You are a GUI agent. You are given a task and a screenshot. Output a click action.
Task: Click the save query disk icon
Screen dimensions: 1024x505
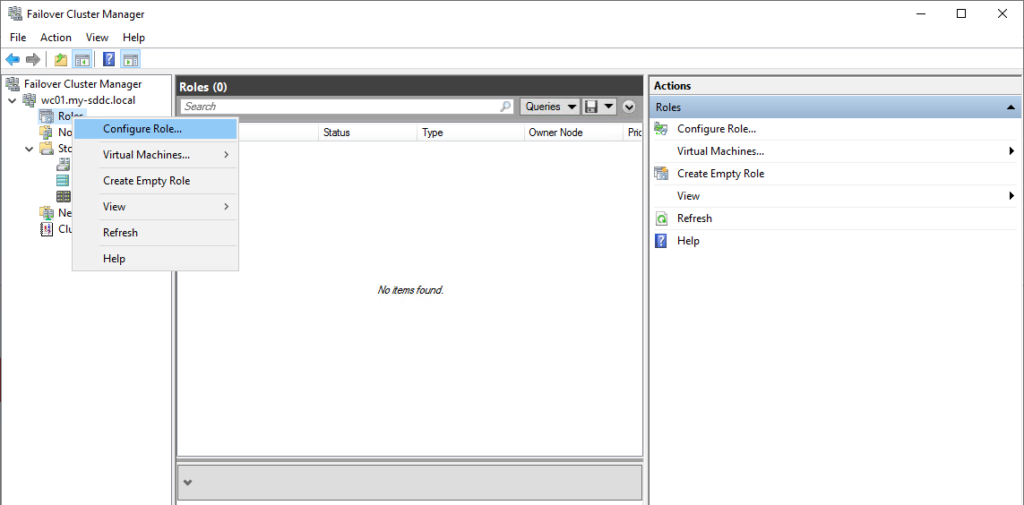point(593,106)
